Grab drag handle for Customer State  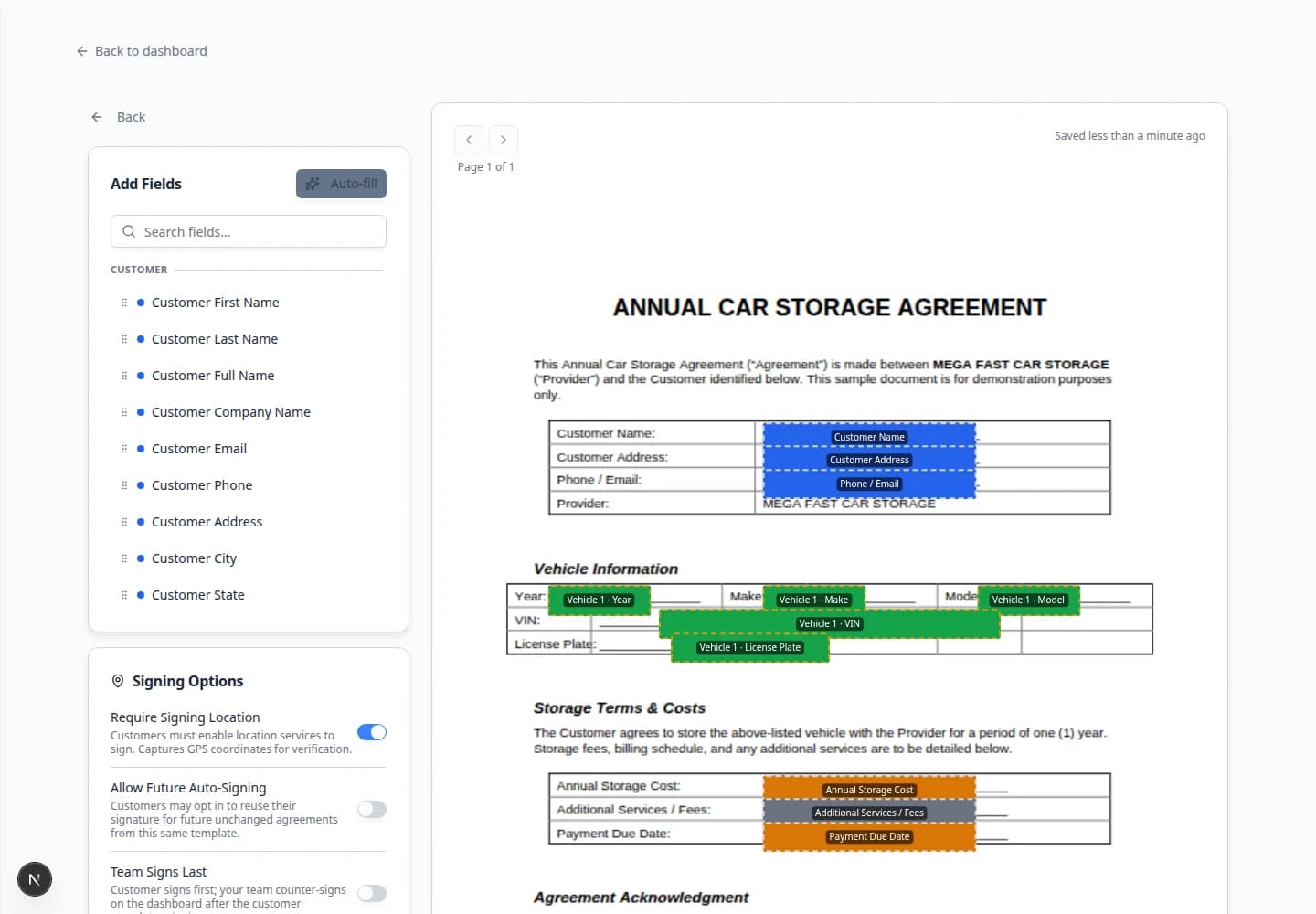124,595
